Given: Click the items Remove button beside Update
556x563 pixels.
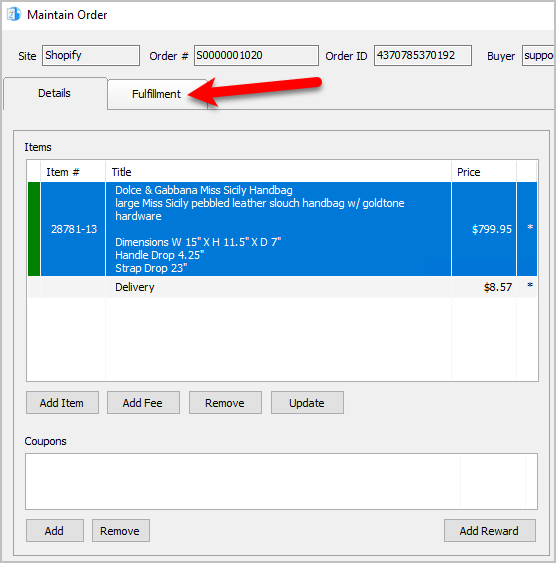Looking at the screenshot, I should click(x=225, y=403).
